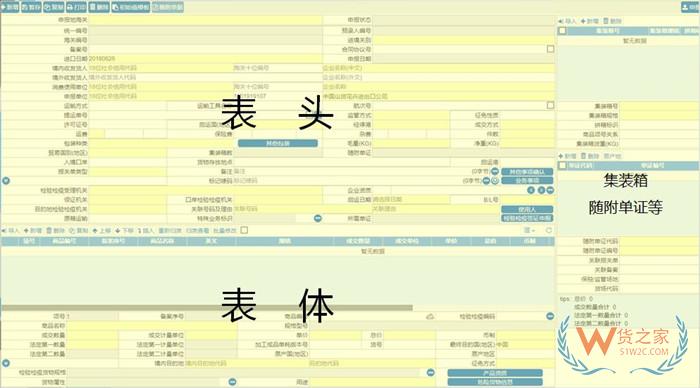Click the 暂存 save-draft toolbar button
The image size is (700, 388).
31,7
